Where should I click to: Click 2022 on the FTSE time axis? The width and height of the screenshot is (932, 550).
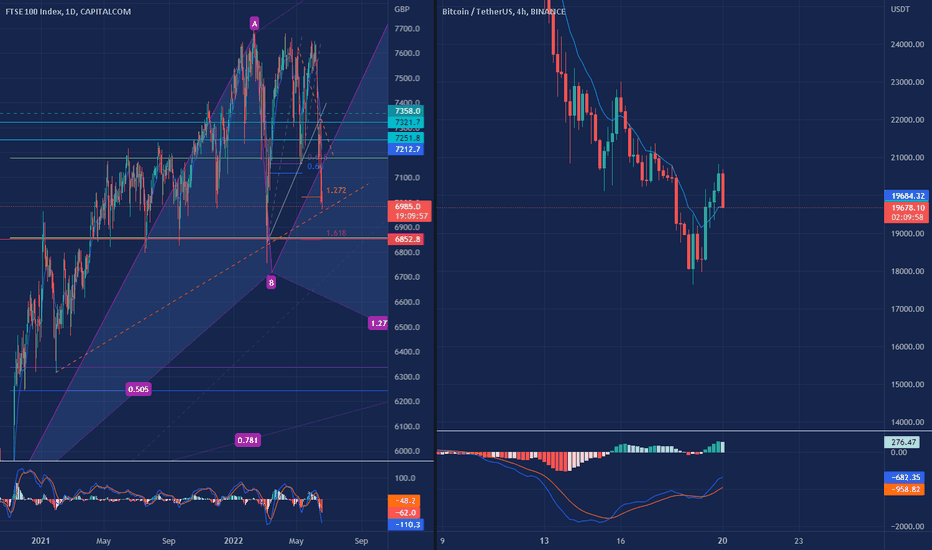(x=233, y=540)
